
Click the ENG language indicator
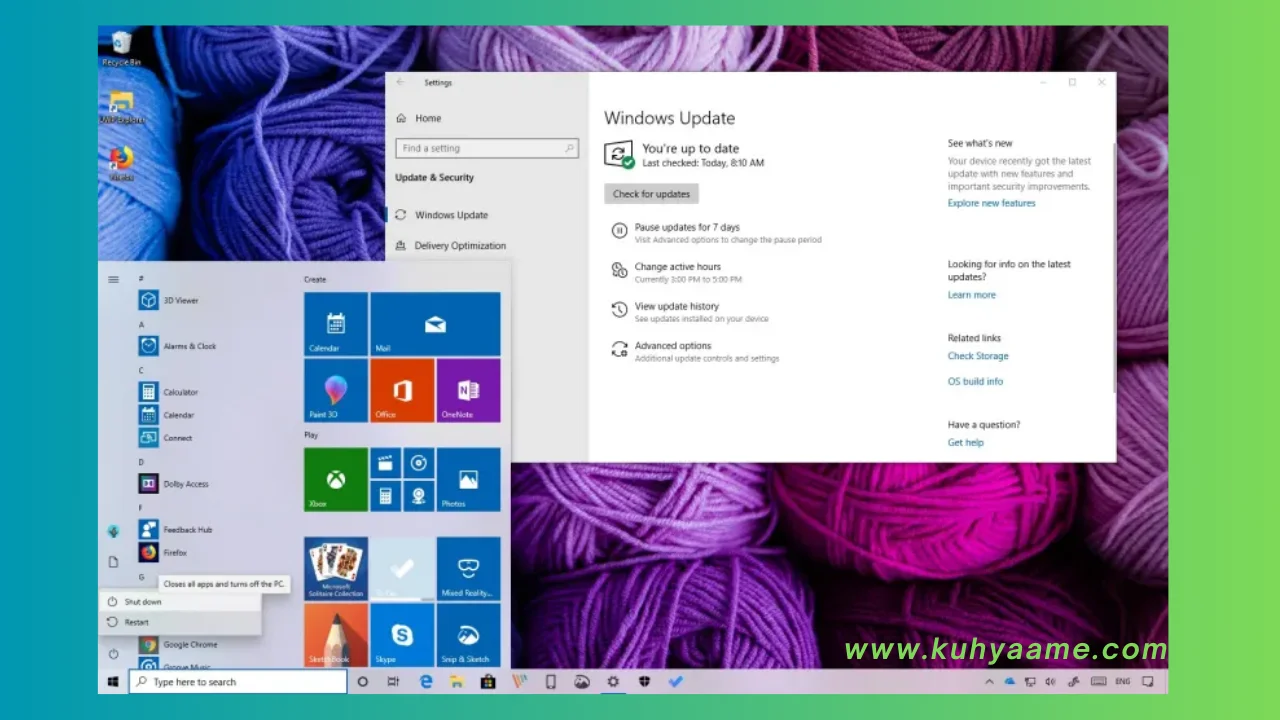click(x=1122, y=682)
